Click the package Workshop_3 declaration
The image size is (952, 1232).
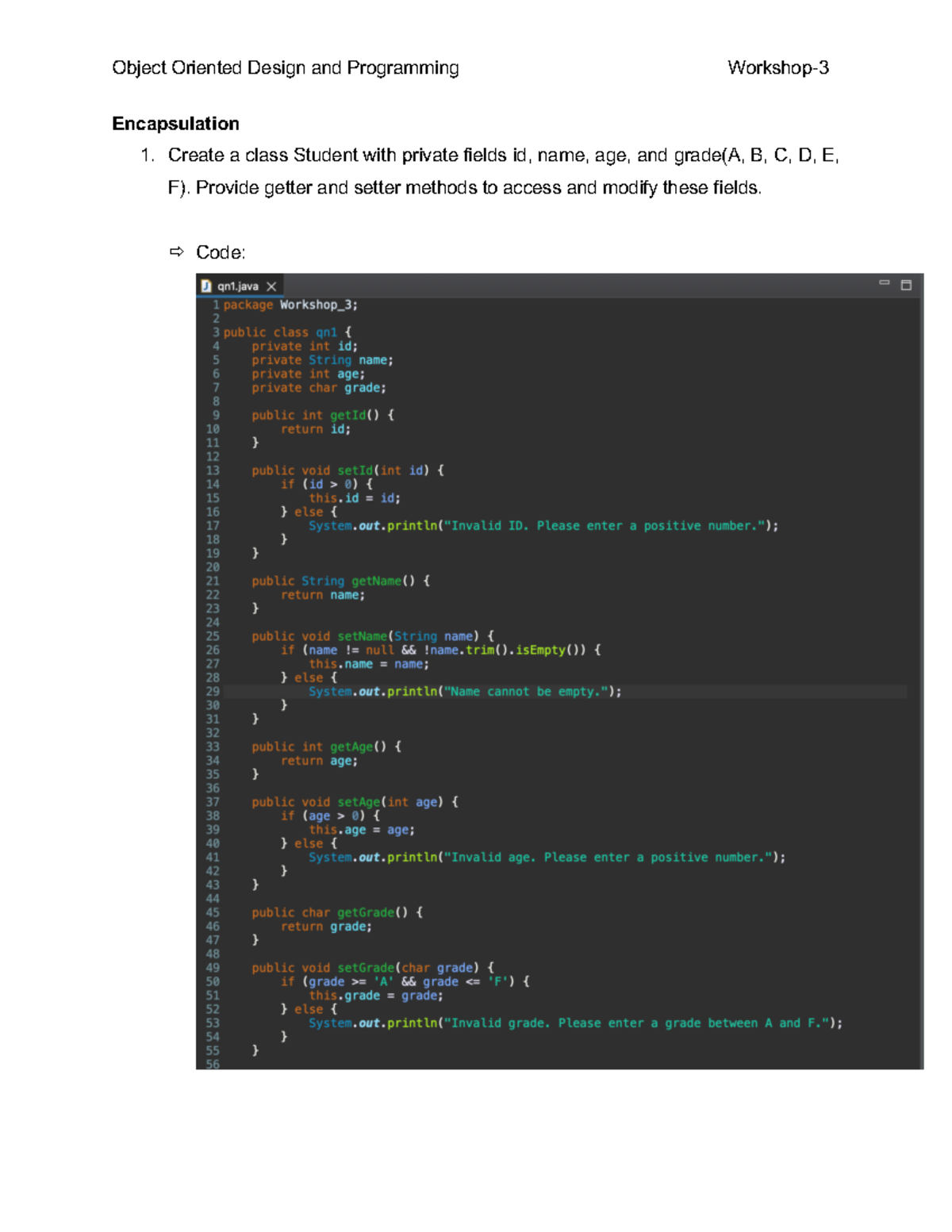coord(291,305)
